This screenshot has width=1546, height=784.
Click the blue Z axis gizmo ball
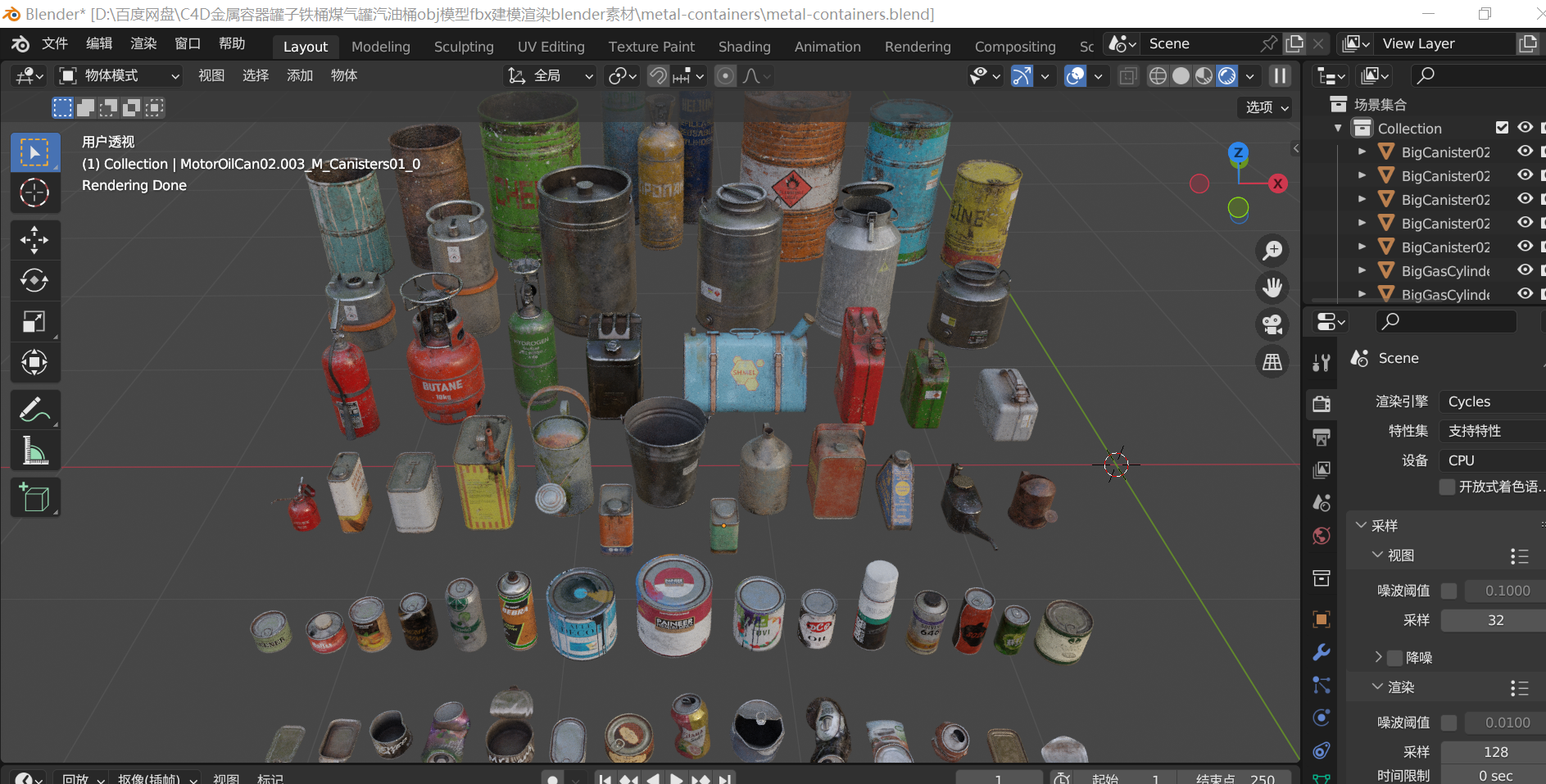(1238, 152)
